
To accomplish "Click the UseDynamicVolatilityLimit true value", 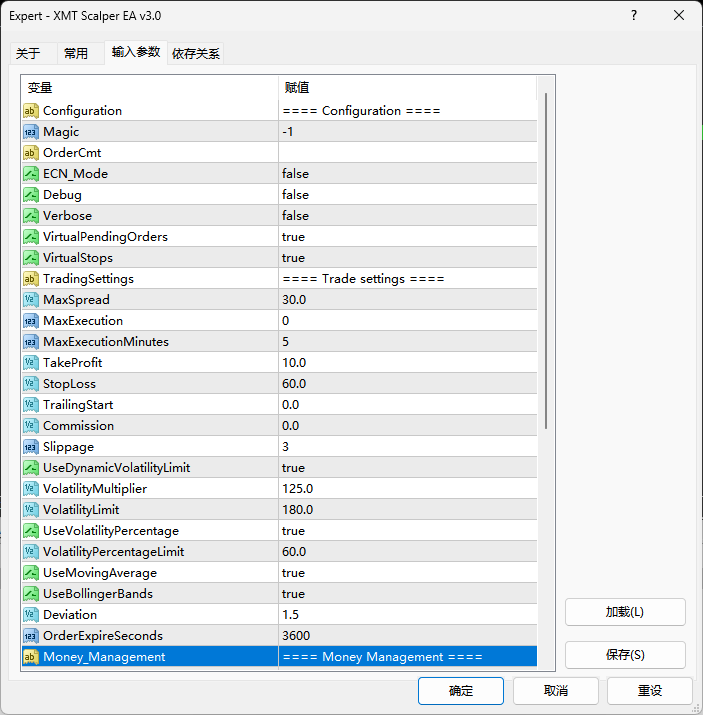I will [293, 468].
